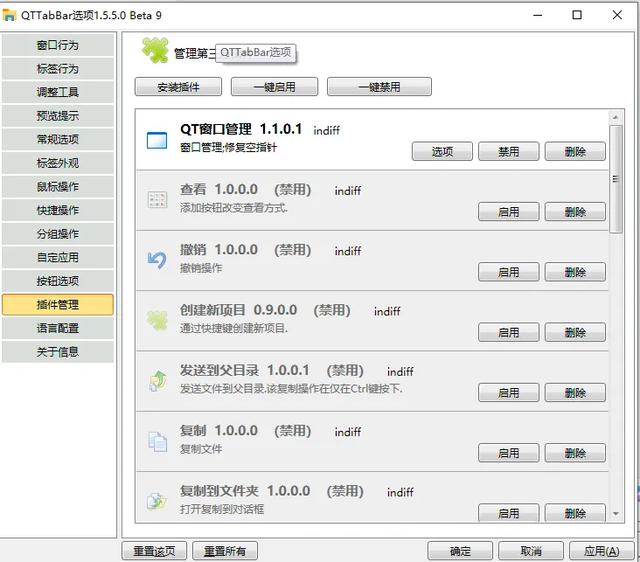Open the 语言配置 tab

click(58, 328)
